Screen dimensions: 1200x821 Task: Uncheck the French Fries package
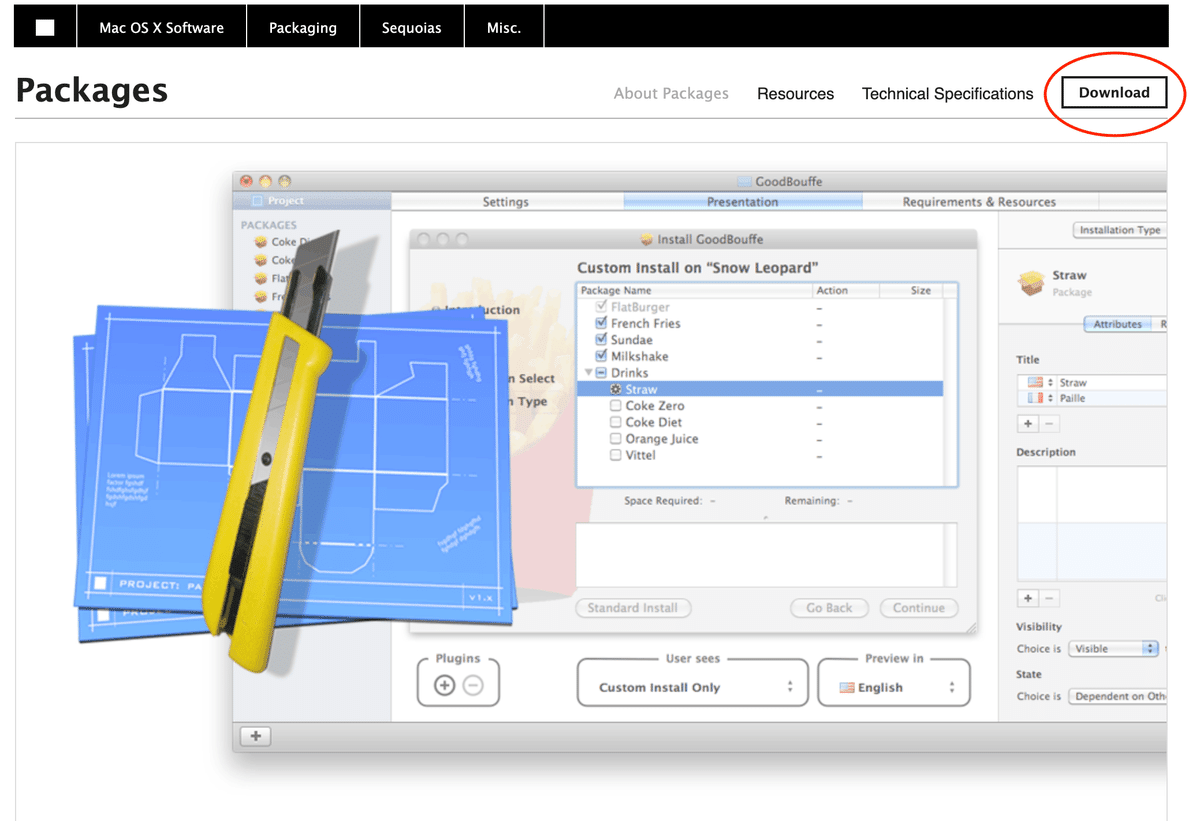[x=600, y=323]
